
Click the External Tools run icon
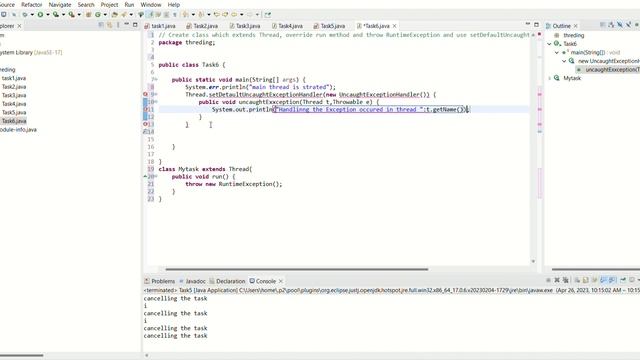click(71, 15)
